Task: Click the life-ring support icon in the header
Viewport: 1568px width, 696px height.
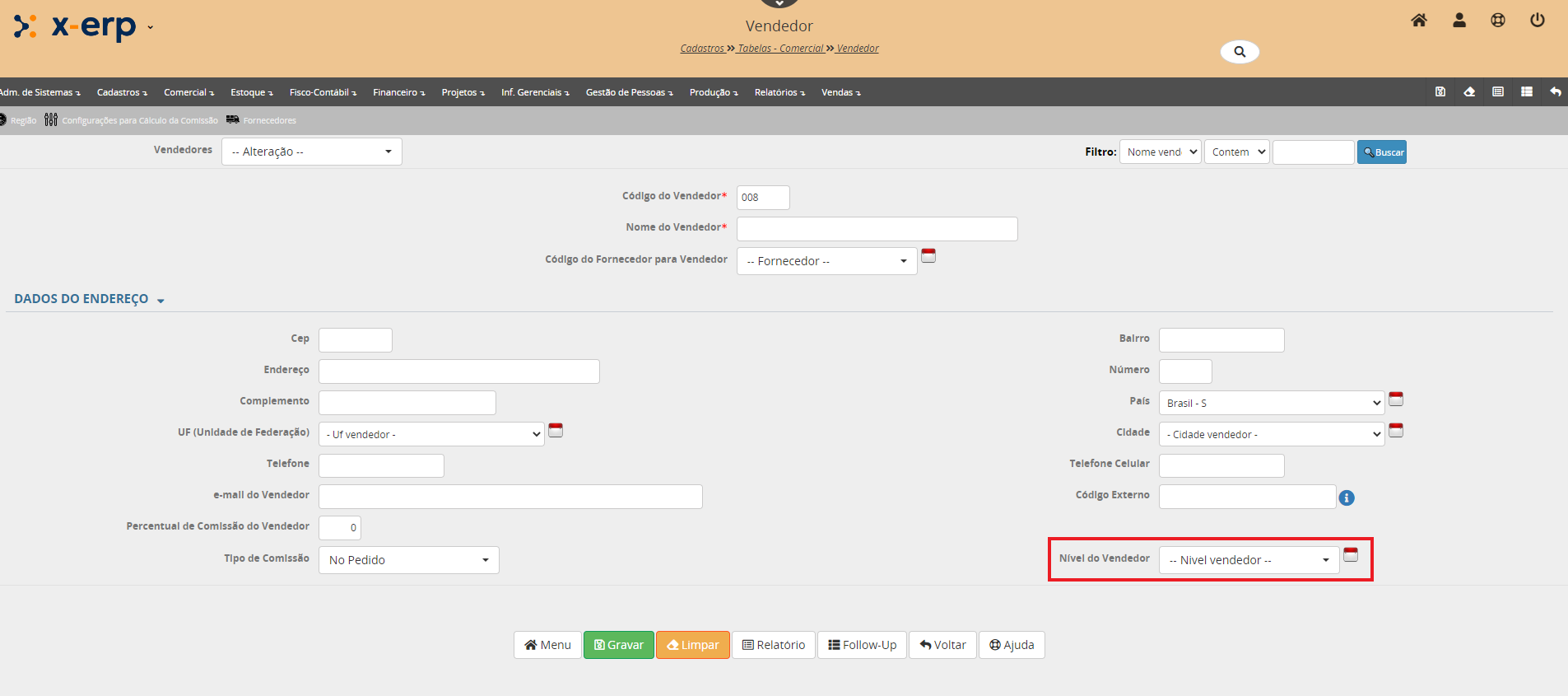Action: [x=1497, y=21]
